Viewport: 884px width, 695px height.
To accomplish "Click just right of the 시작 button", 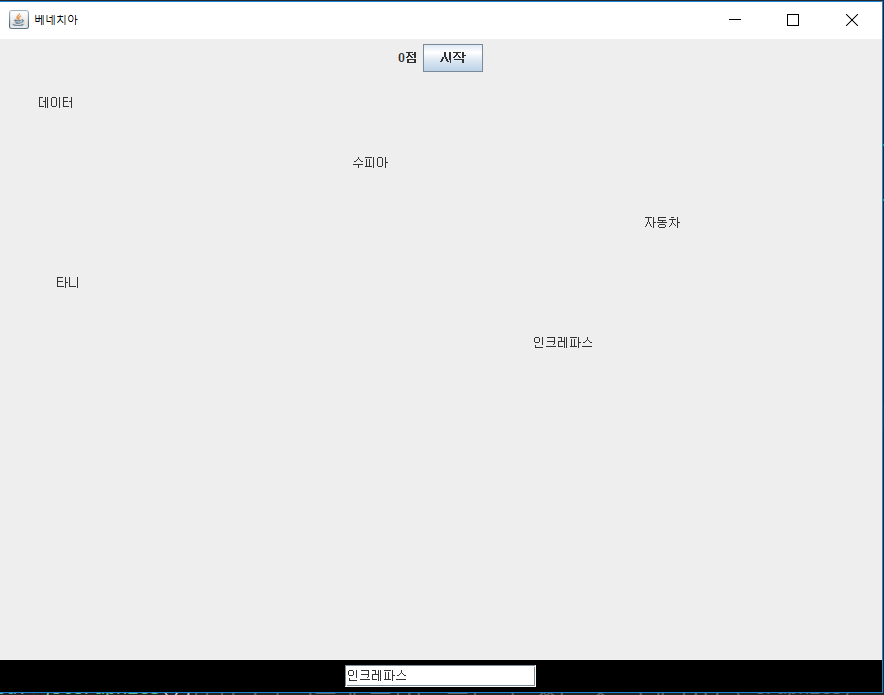I will point(510,57).
